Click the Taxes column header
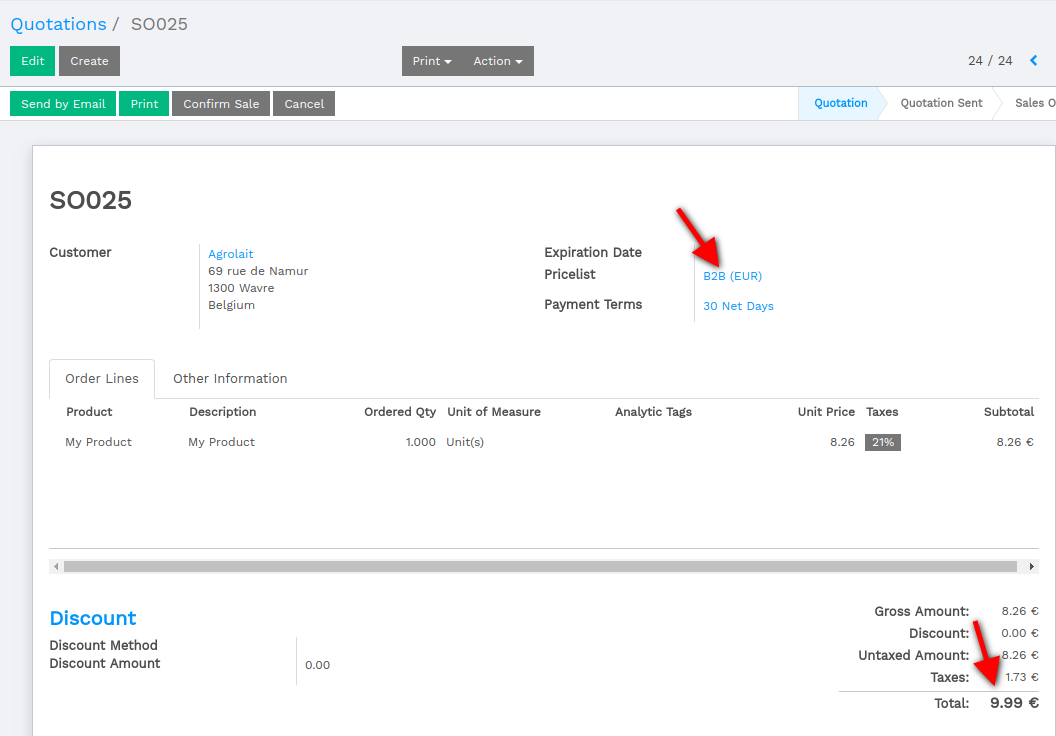The width and height of the screenshot is (1056, 736). coord(882,411)
